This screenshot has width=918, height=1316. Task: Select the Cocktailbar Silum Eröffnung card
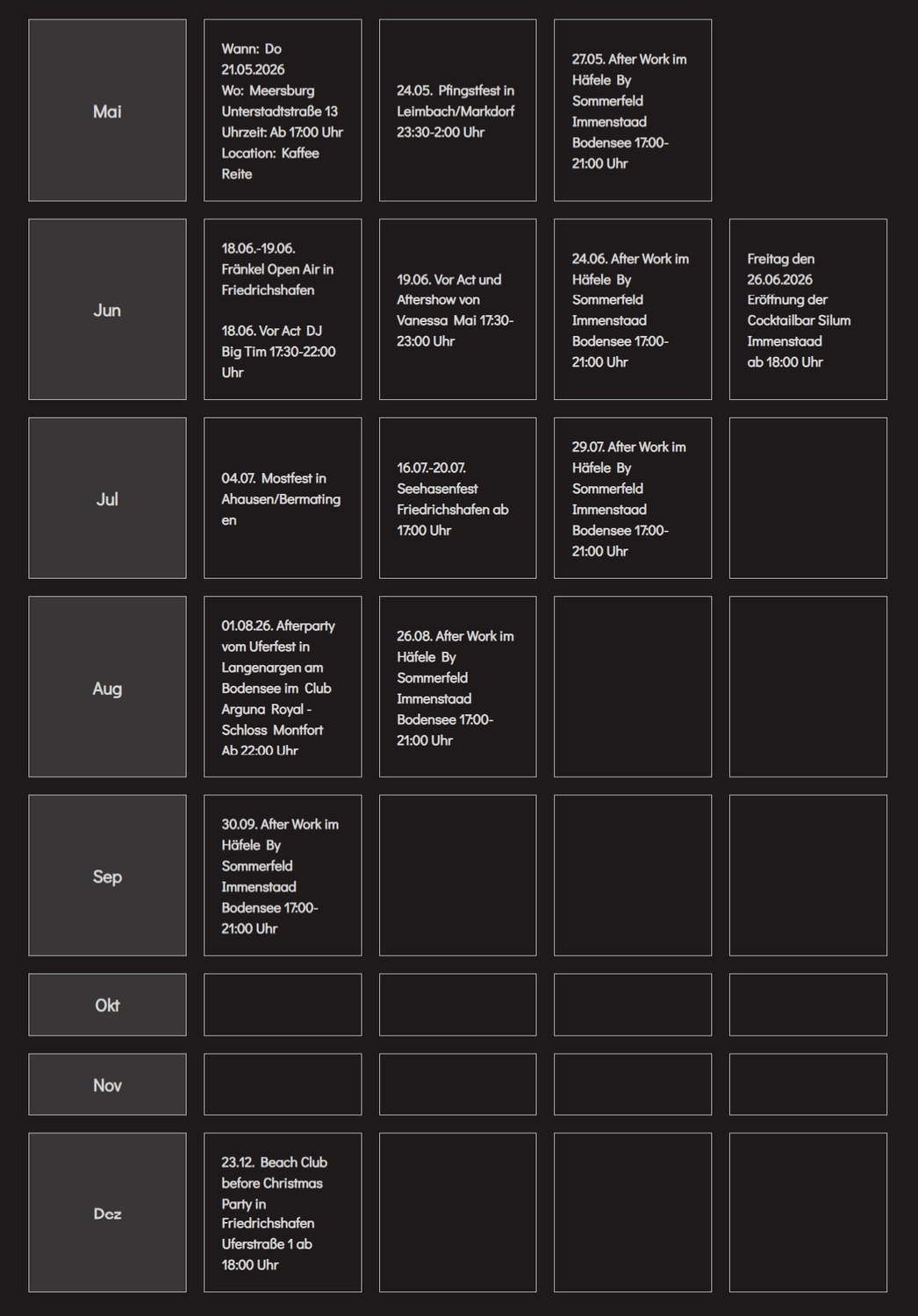(808, 310)
